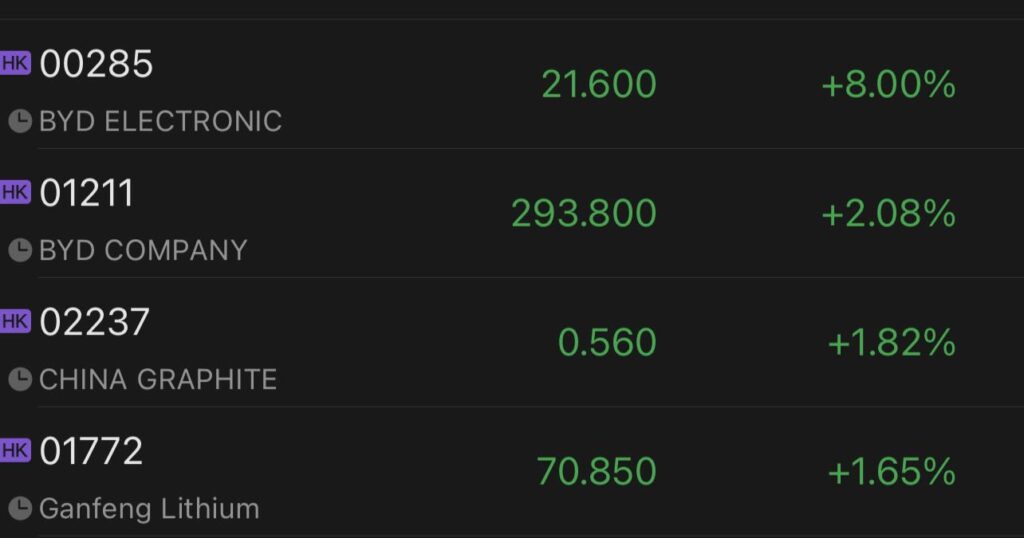
Task: Tap the +1.82% change figure
Action: click(x=891, y=343)
